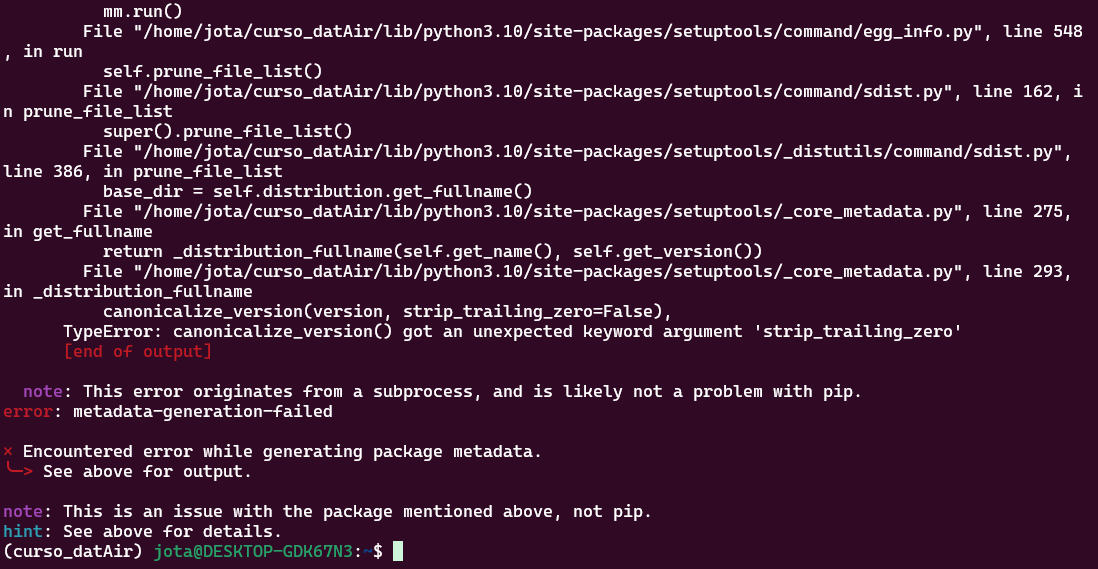
Task: Click the cyan 'hint' label
Action: pos(22,531)
